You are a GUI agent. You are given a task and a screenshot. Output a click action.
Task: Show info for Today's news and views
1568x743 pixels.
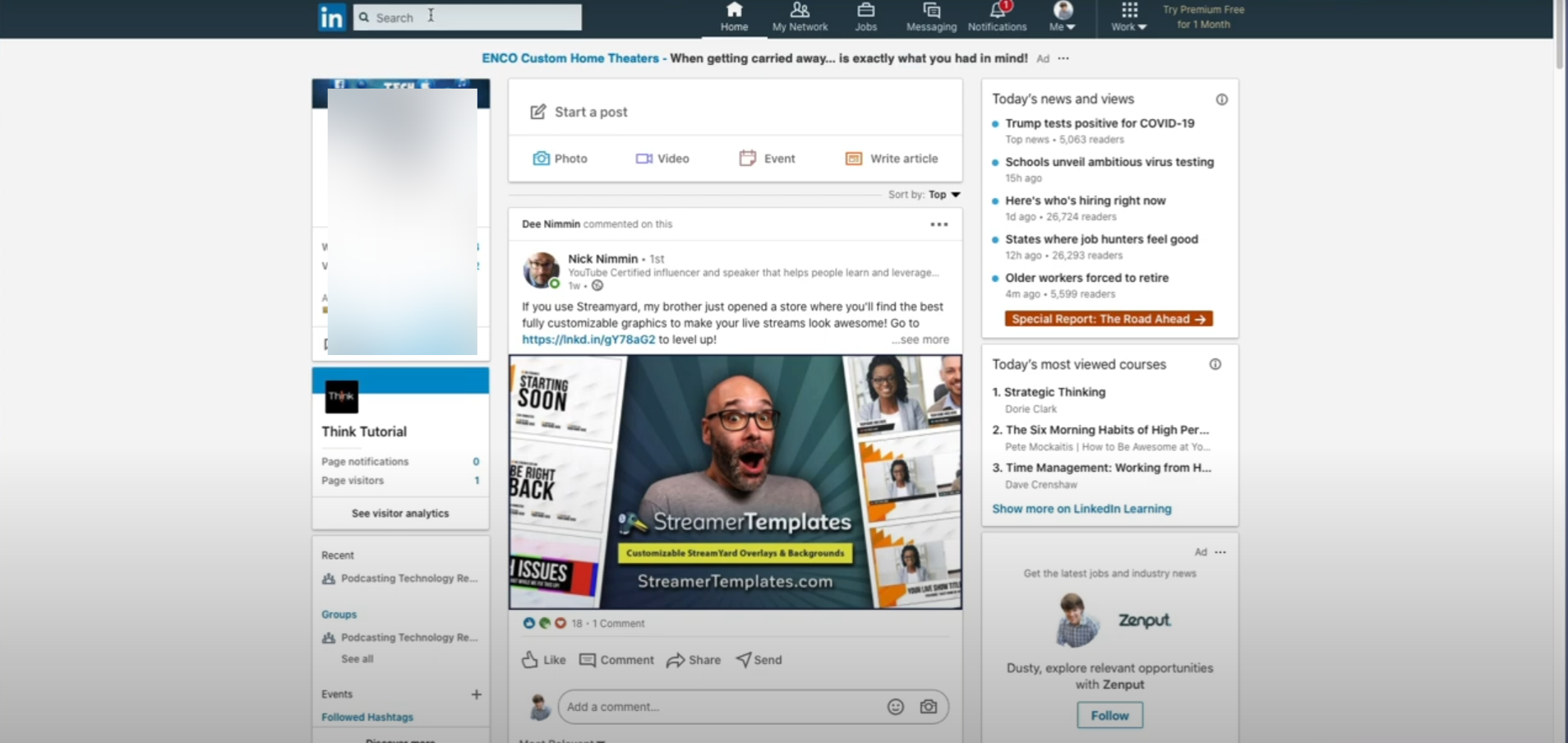1222,99
